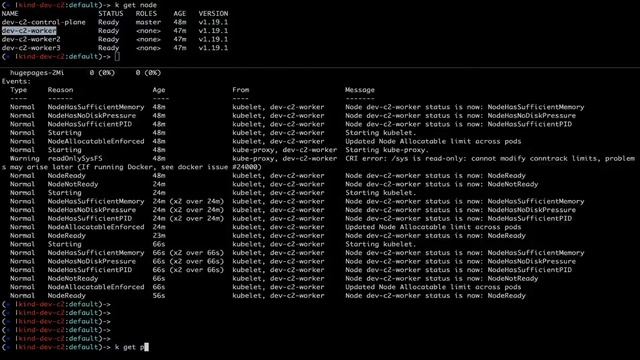Click the 'Warning' event type

pos(24,158)
